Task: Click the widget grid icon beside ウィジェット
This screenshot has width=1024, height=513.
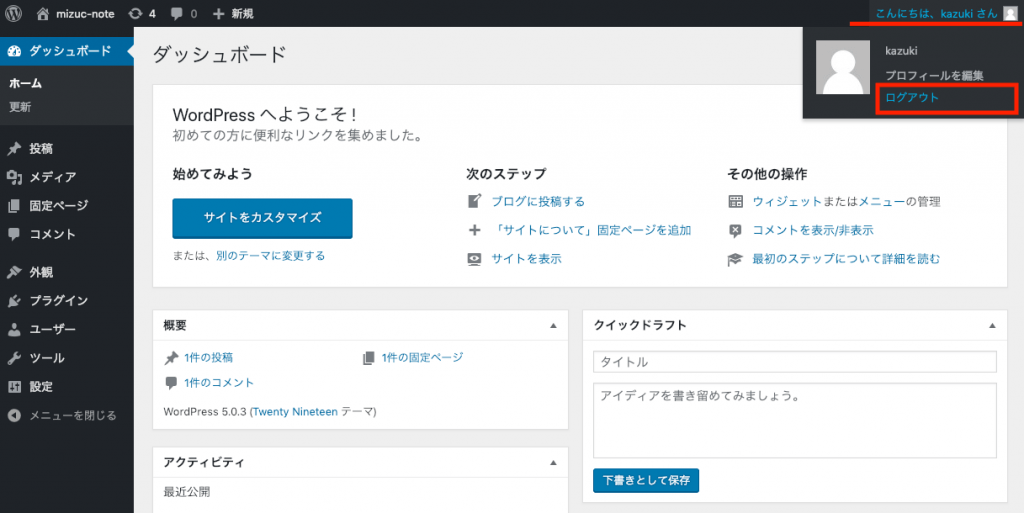Action: (735, 201)
